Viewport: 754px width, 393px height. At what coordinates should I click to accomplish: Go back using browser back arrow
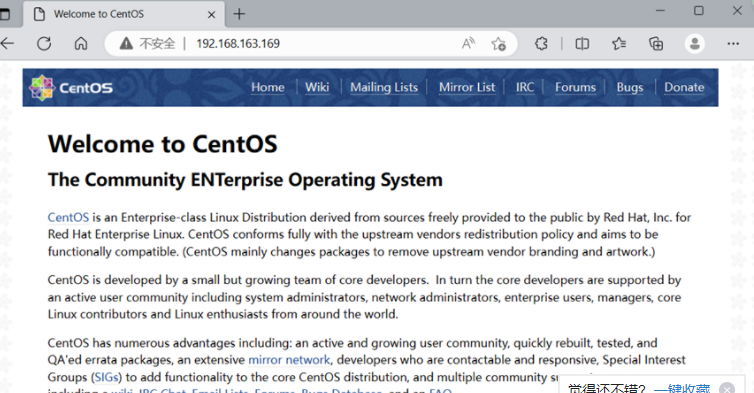coord(7,44)
